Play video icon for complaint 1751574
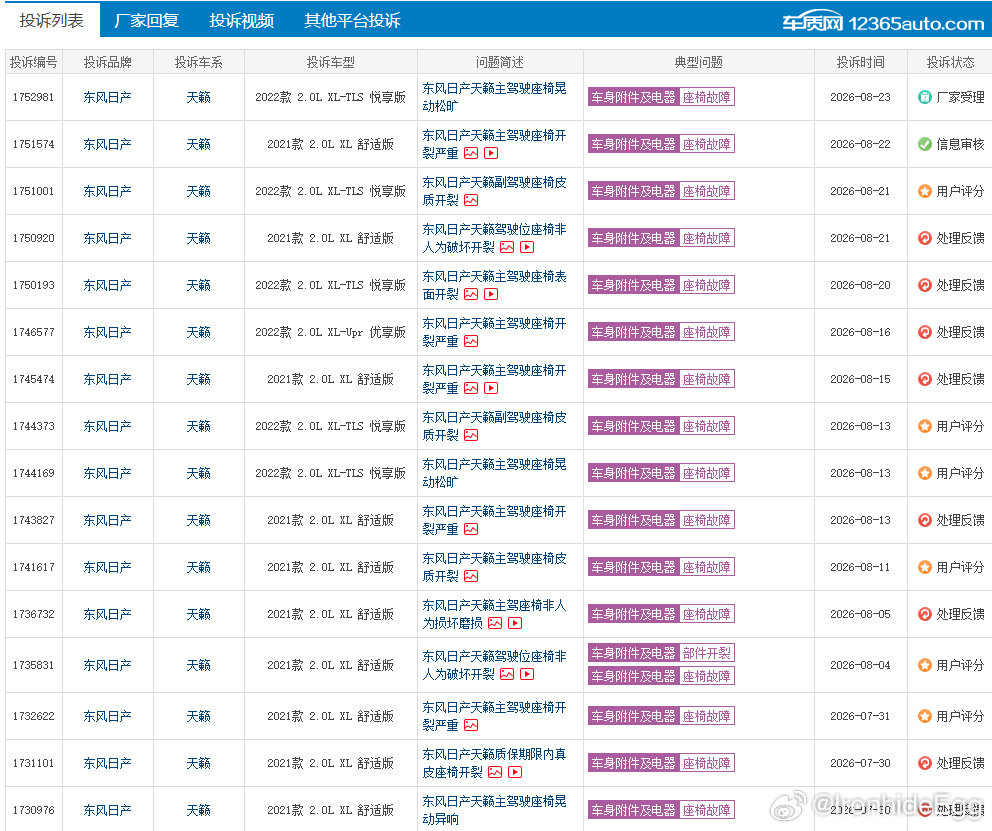The image size is (992, 831). 491,153
